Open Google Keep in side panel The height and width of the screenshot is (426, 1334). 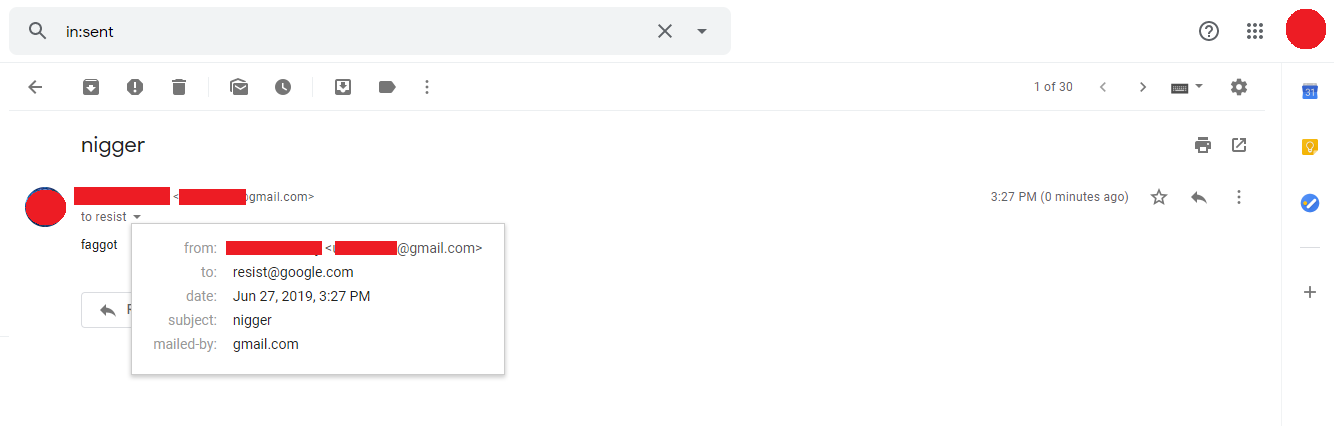[1309, 147]
